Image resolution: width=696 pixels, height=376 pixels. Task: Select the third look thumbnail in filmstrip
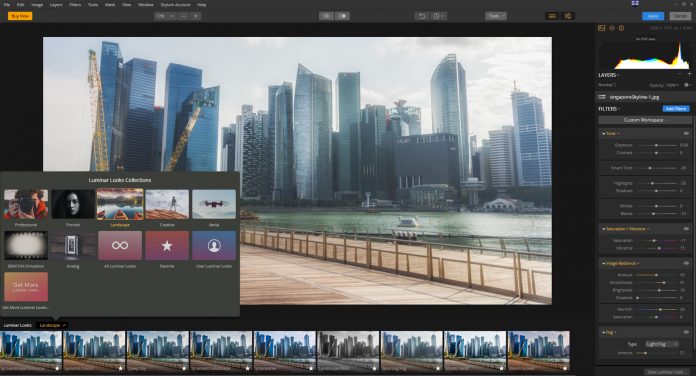pos(158,351)
